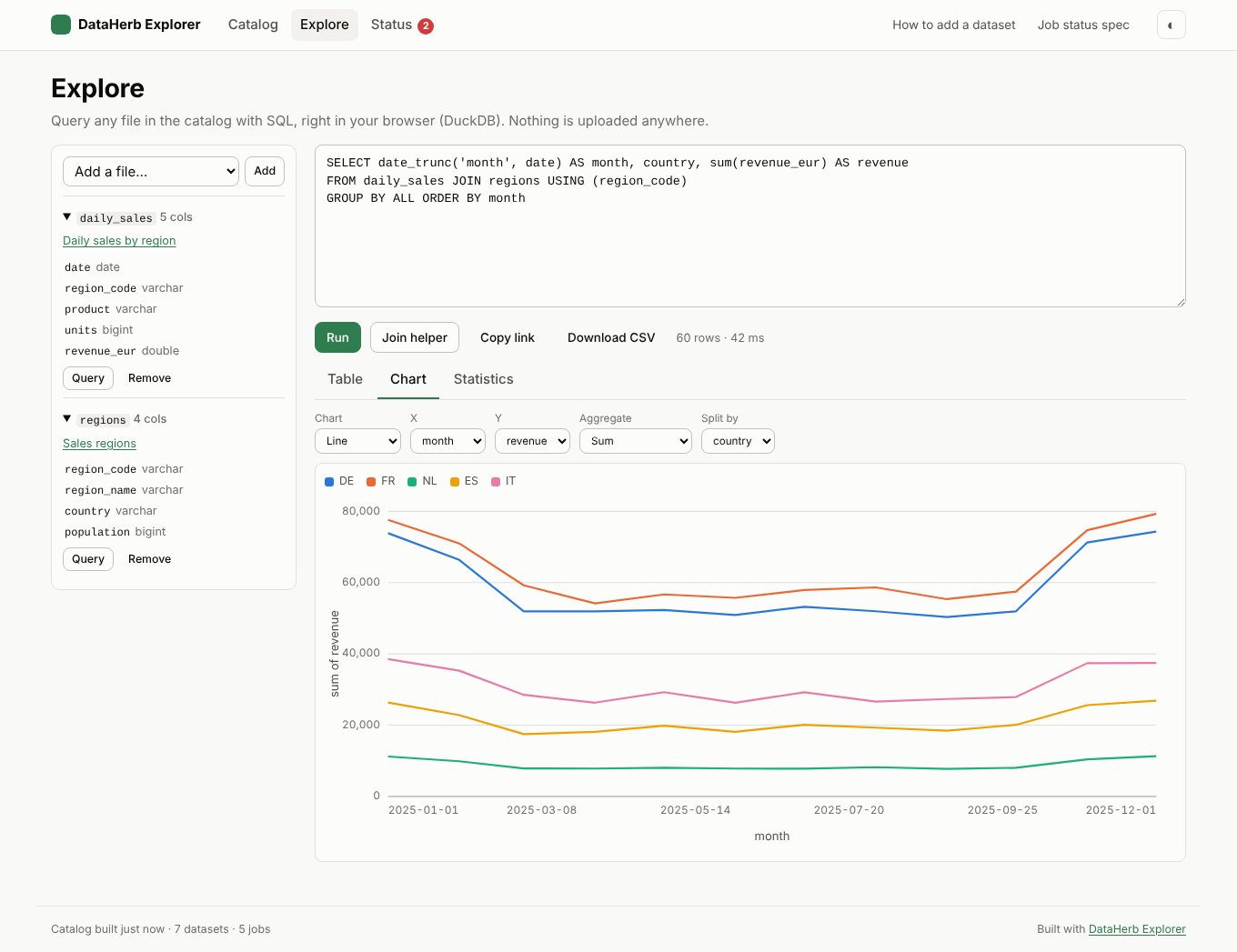
Task: Switch to the Statistics tab
Action: pyautogui.click(x=484, y=379)
